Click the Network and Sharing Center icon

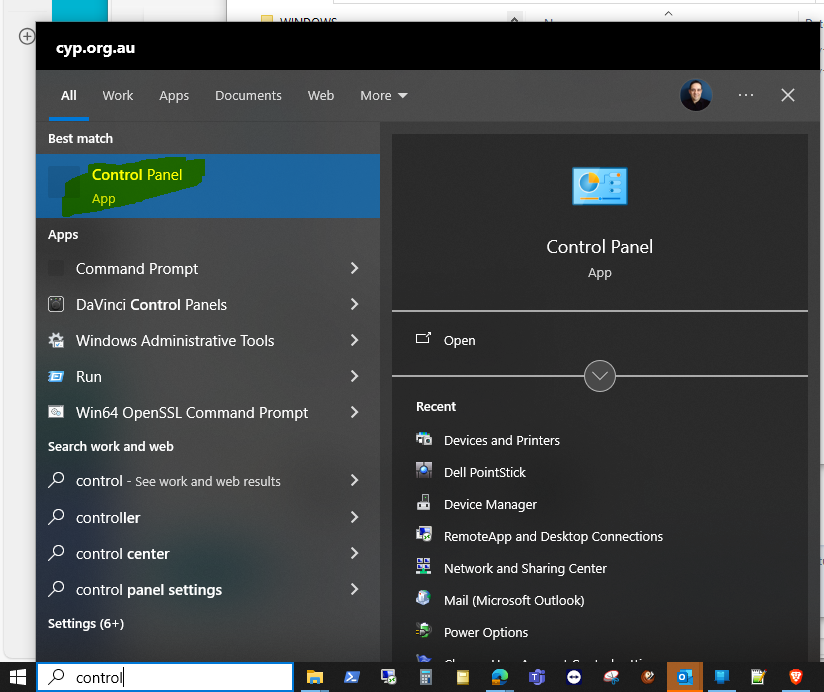click(x=424, y=566)
